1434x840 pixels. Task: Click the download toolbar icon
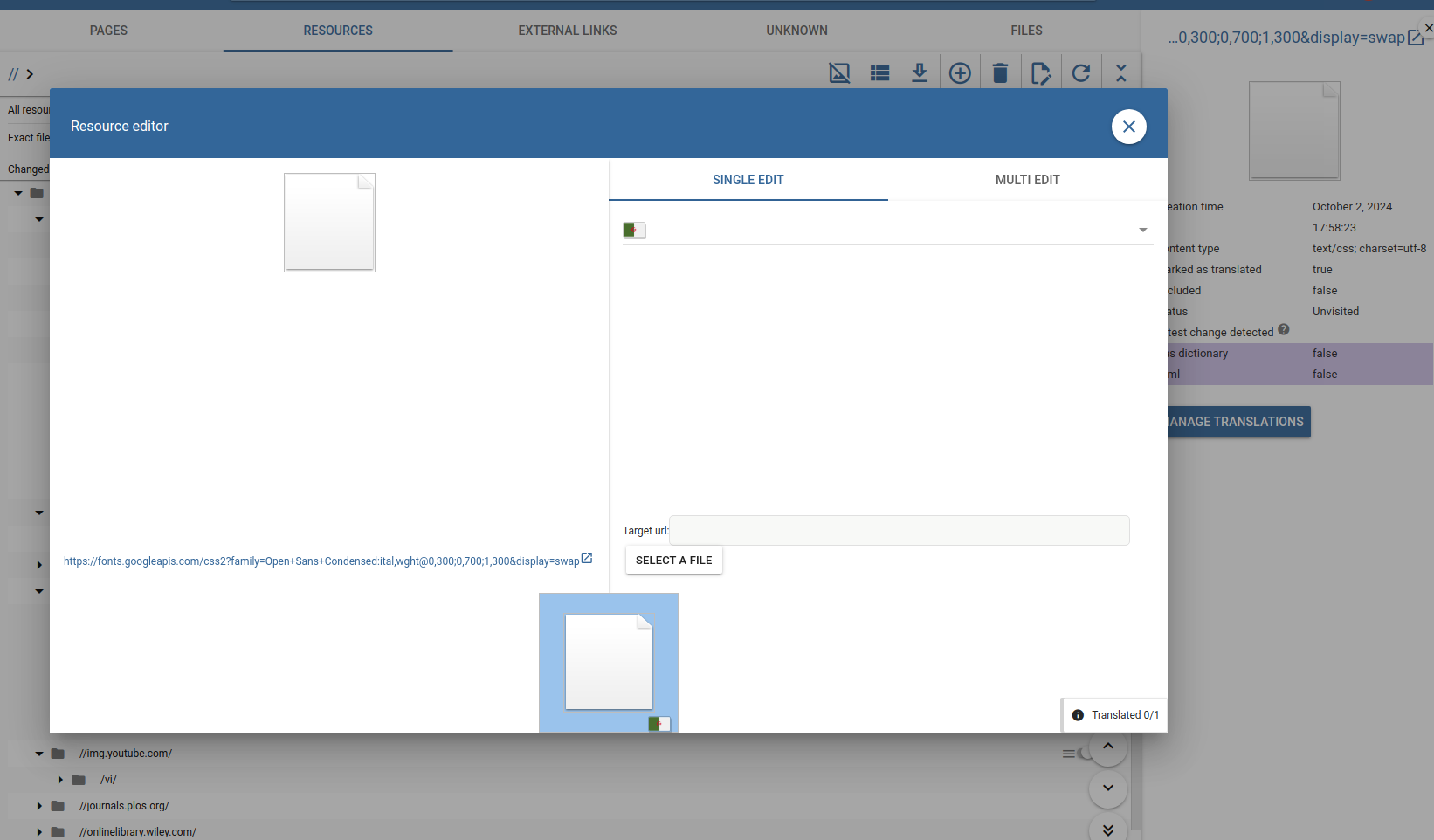coord(920,73)
